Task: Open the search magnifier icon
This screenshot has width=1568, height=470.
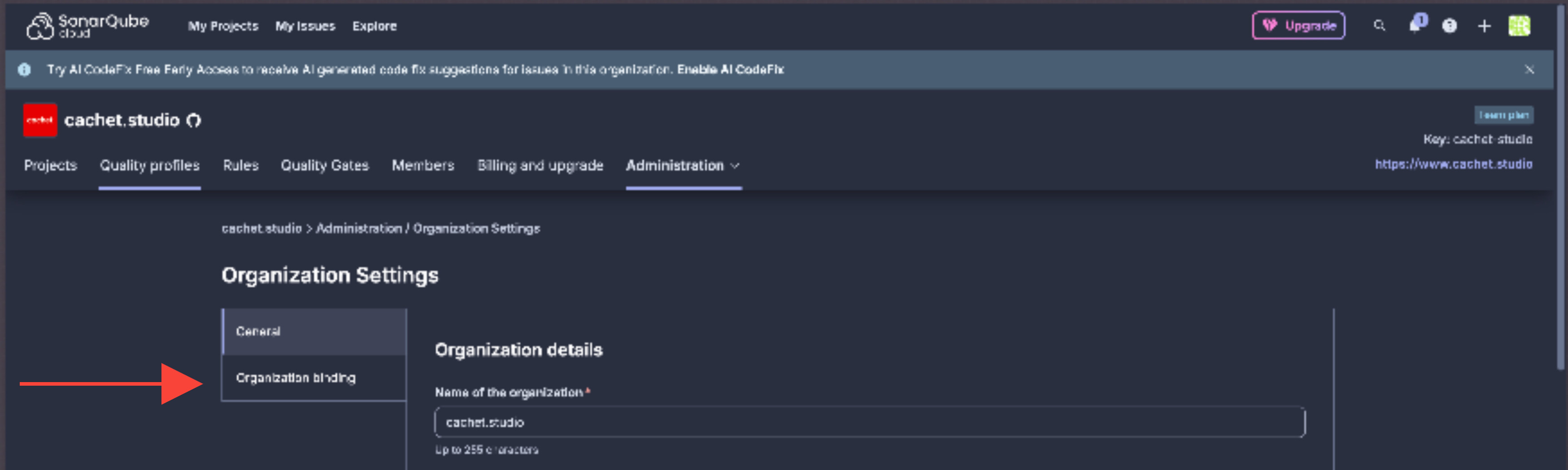Action: (1379, 26)
